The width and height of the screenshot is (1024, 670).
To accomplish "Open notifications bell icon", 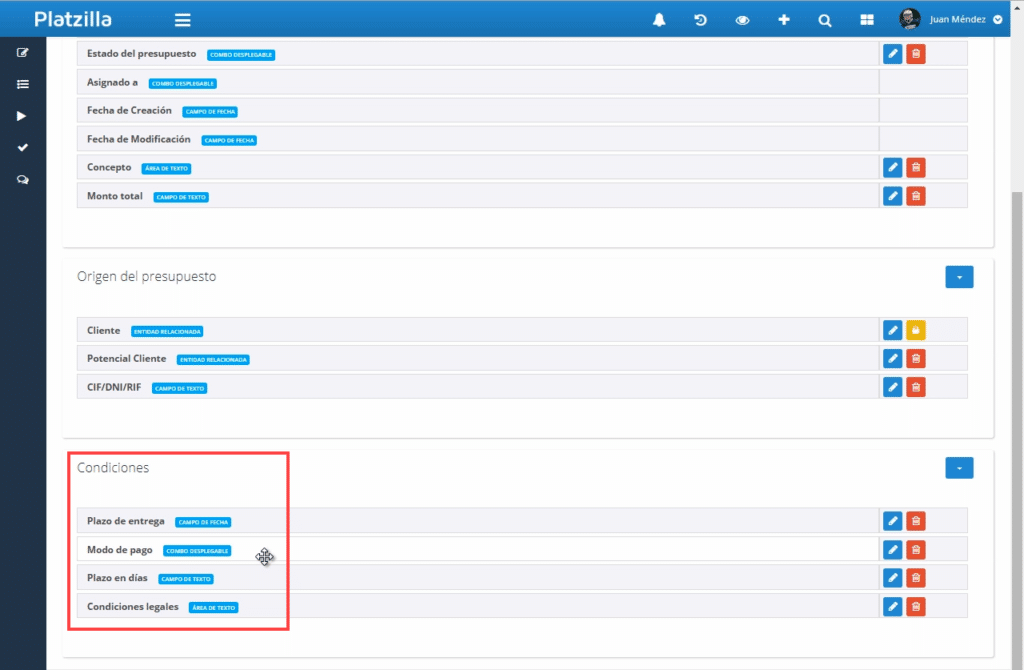I will (659, 20).
